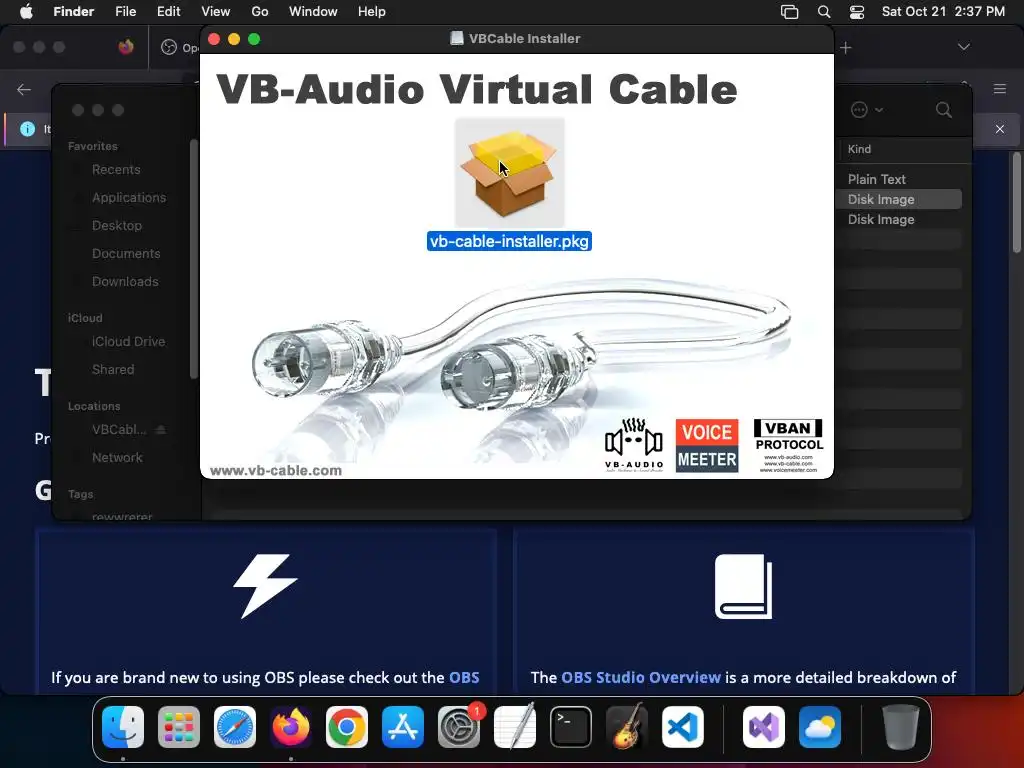Click the VB-Audio speaker logo

pyautogui.click(x=633, y=445)
